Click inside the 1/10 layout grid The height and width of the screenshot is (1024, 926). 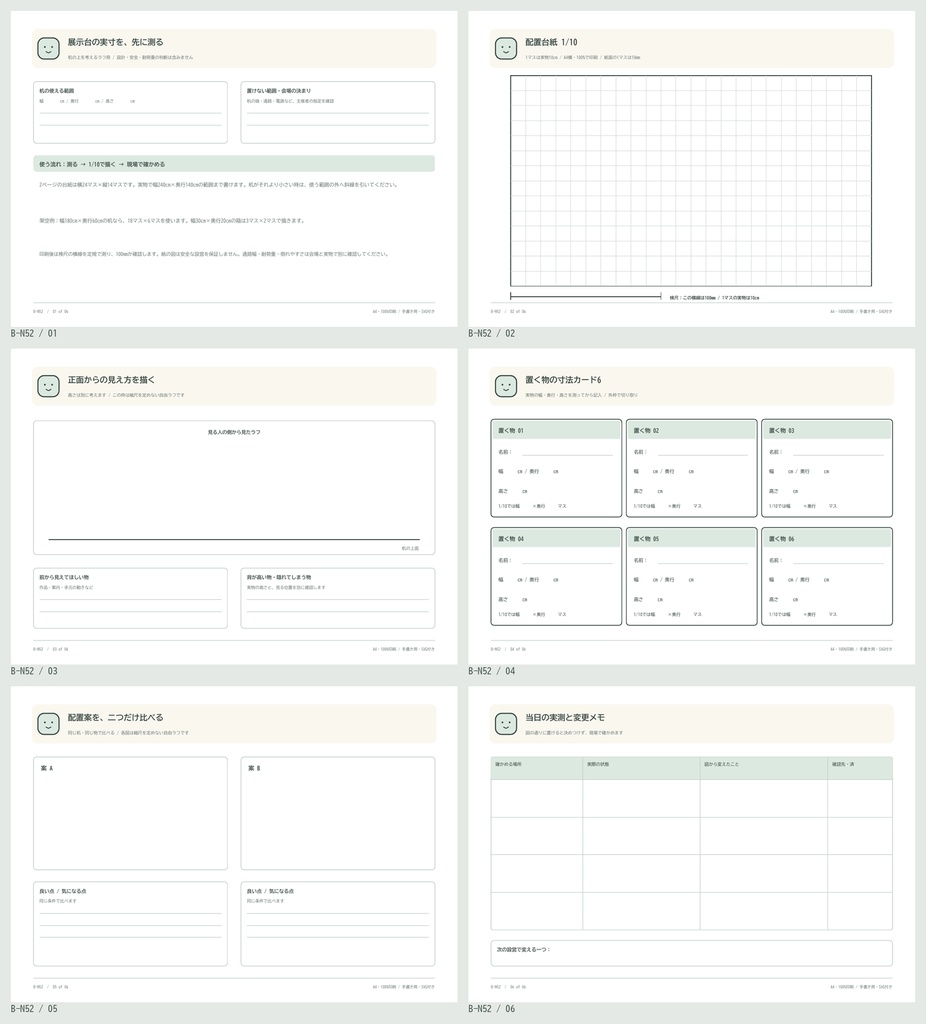pyautogui.click(x=691, y=181)
